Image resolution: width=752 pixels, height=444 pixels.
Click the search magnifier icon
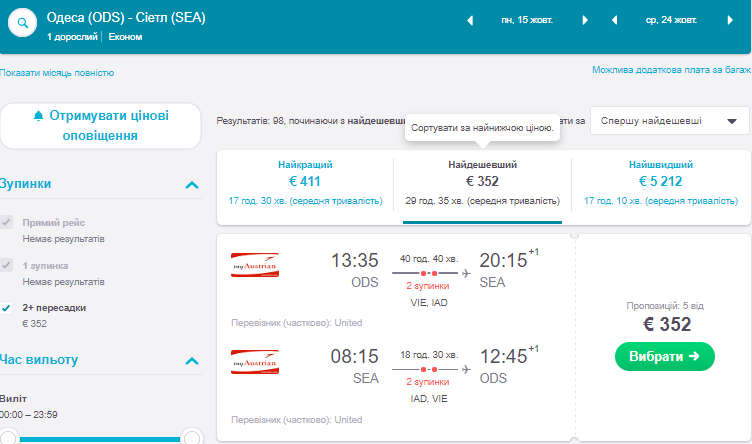coord(22,24)
